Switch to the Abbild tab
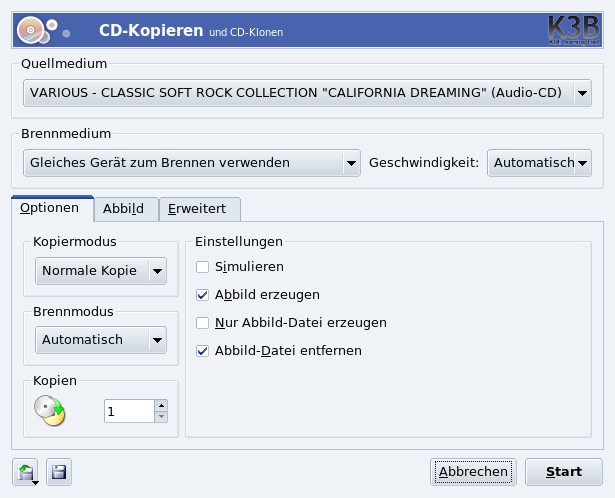Image resolution: width=615 pixels, height=498 pixels. point(124,209)
